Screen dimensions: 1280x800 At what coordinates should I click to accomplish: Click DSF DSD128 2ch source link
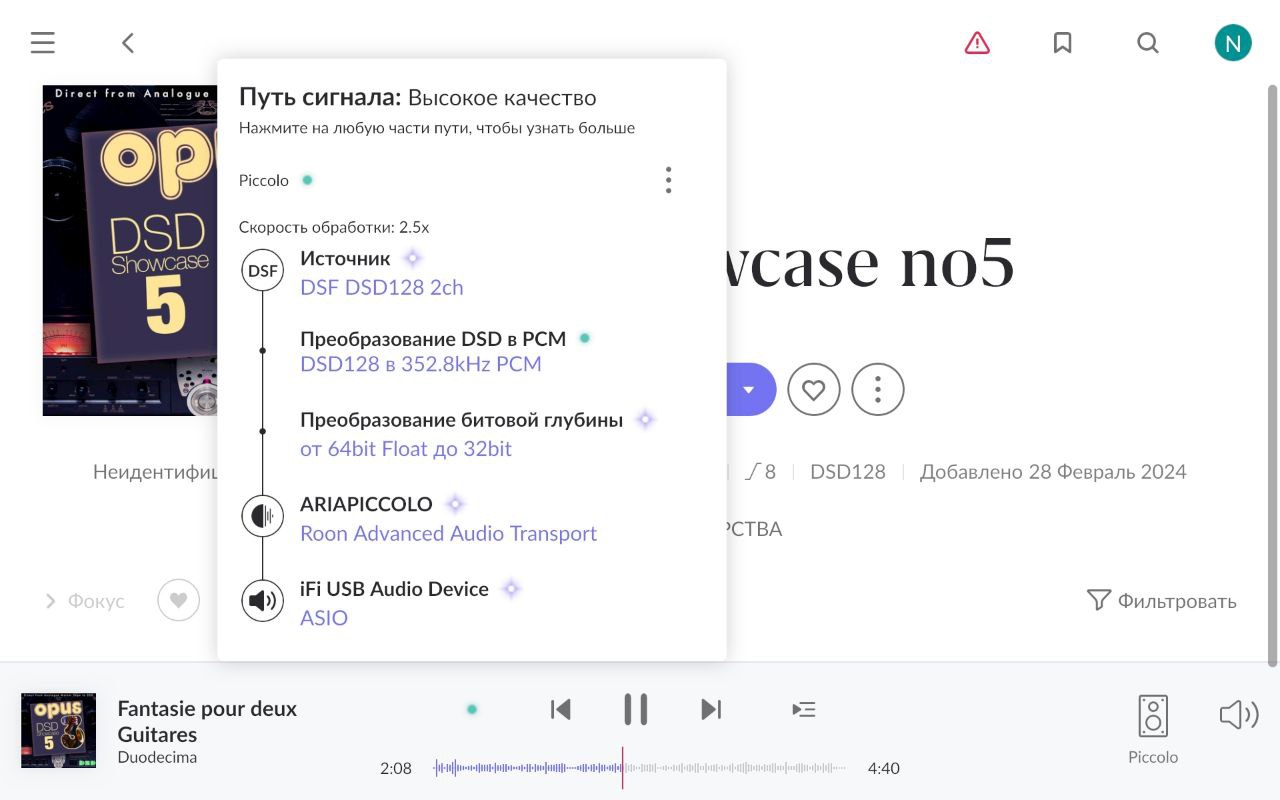pos(382,287)
